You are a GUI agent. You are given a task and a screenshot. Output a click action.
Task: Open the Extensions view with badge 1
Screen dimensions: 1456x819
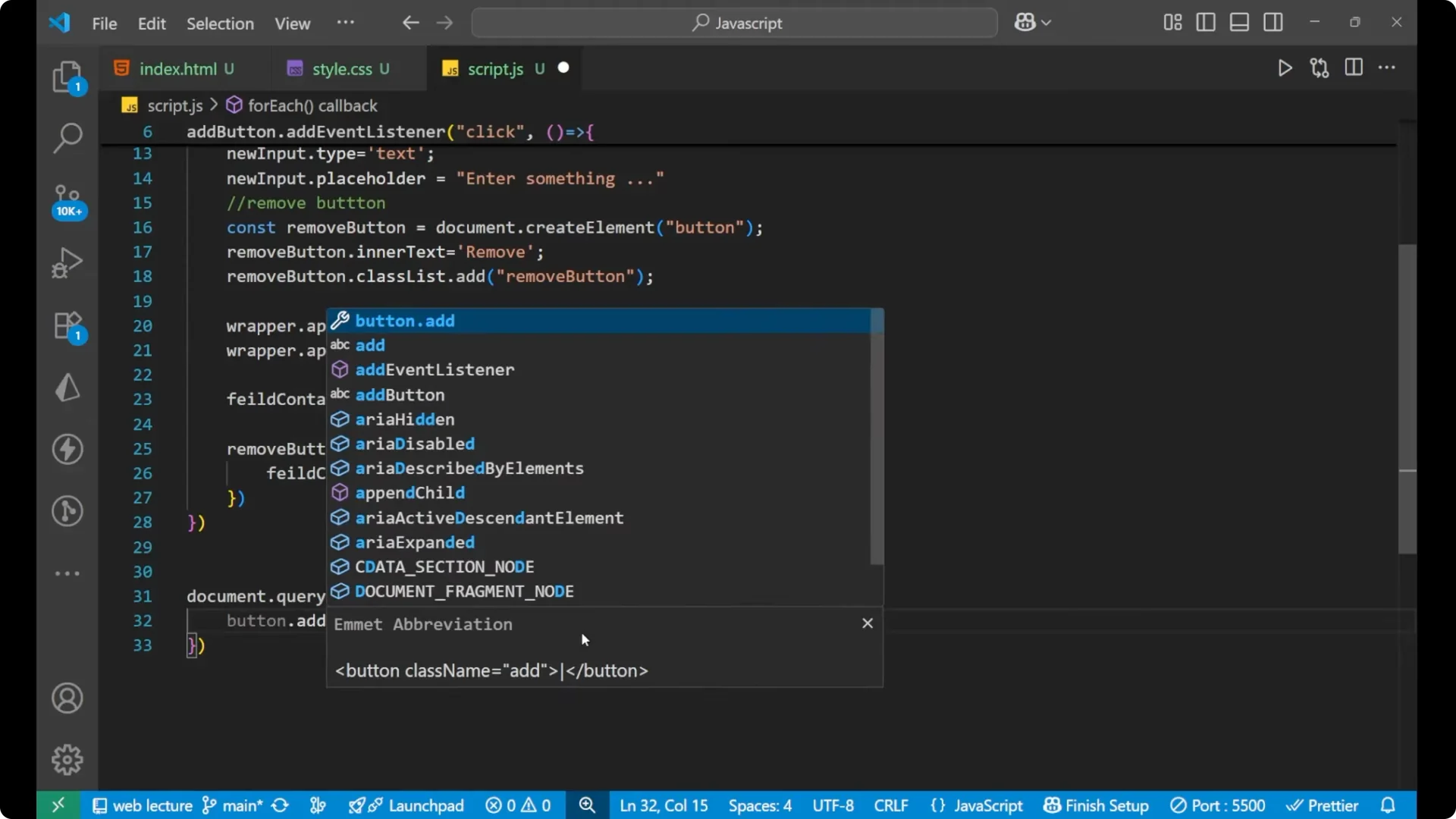[x=67, y=326]
